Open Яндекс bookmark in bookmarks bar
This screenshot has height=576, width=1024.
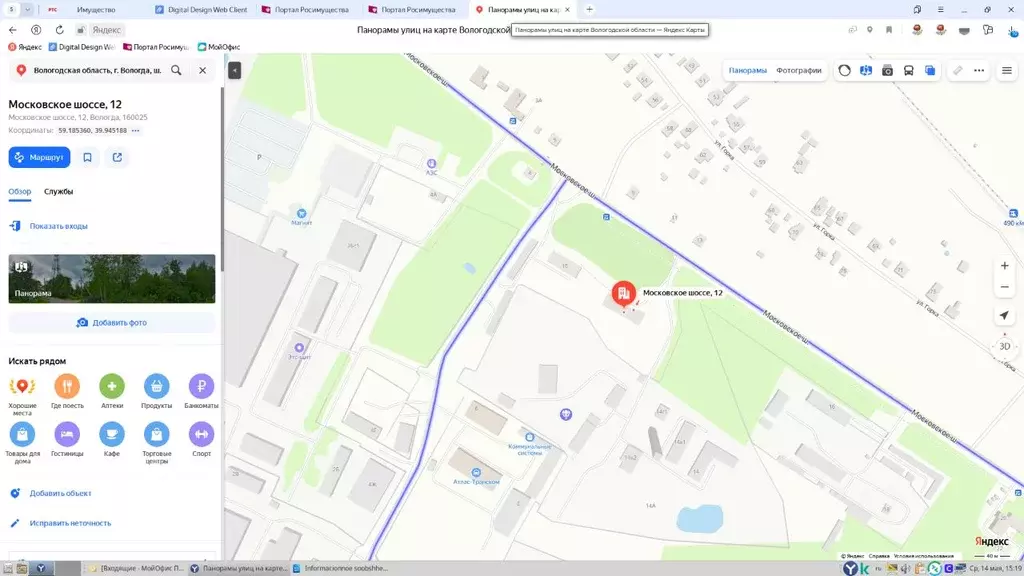point(25,47)
